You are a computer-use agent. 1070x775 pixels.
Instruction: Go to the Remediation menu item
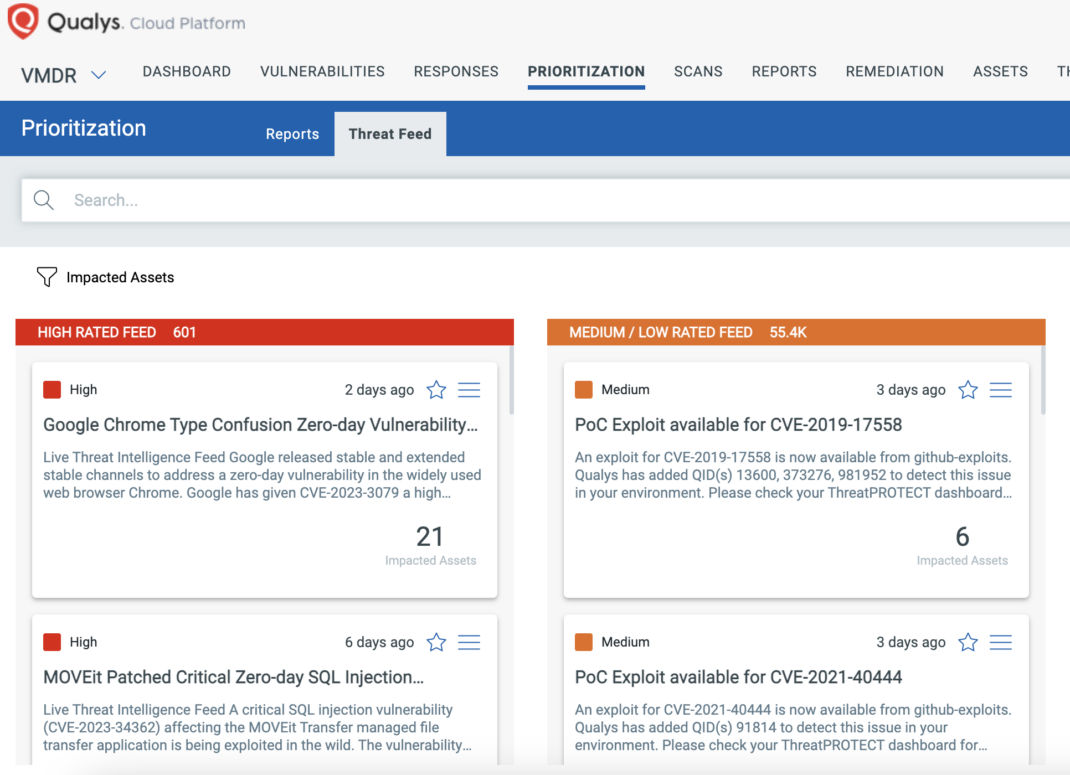pyautogui.click(x=894, y=71)
